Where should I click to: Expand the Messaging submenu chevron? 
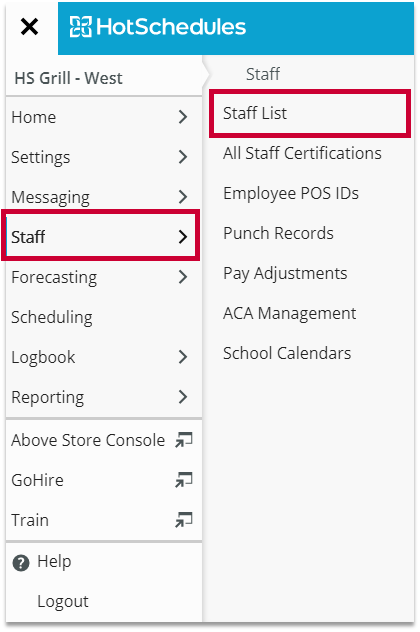click(x=183, y=197)
